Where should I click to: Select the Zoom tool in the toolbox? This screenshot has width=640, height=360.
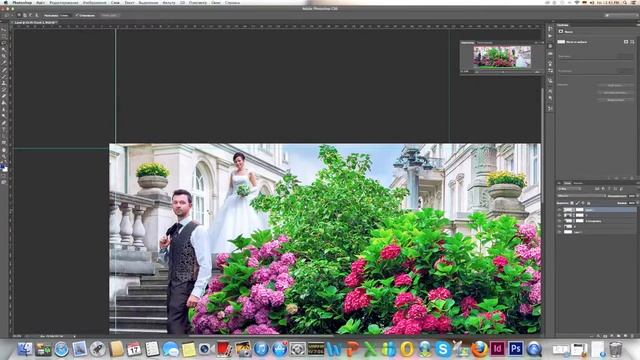click(4, 157)
